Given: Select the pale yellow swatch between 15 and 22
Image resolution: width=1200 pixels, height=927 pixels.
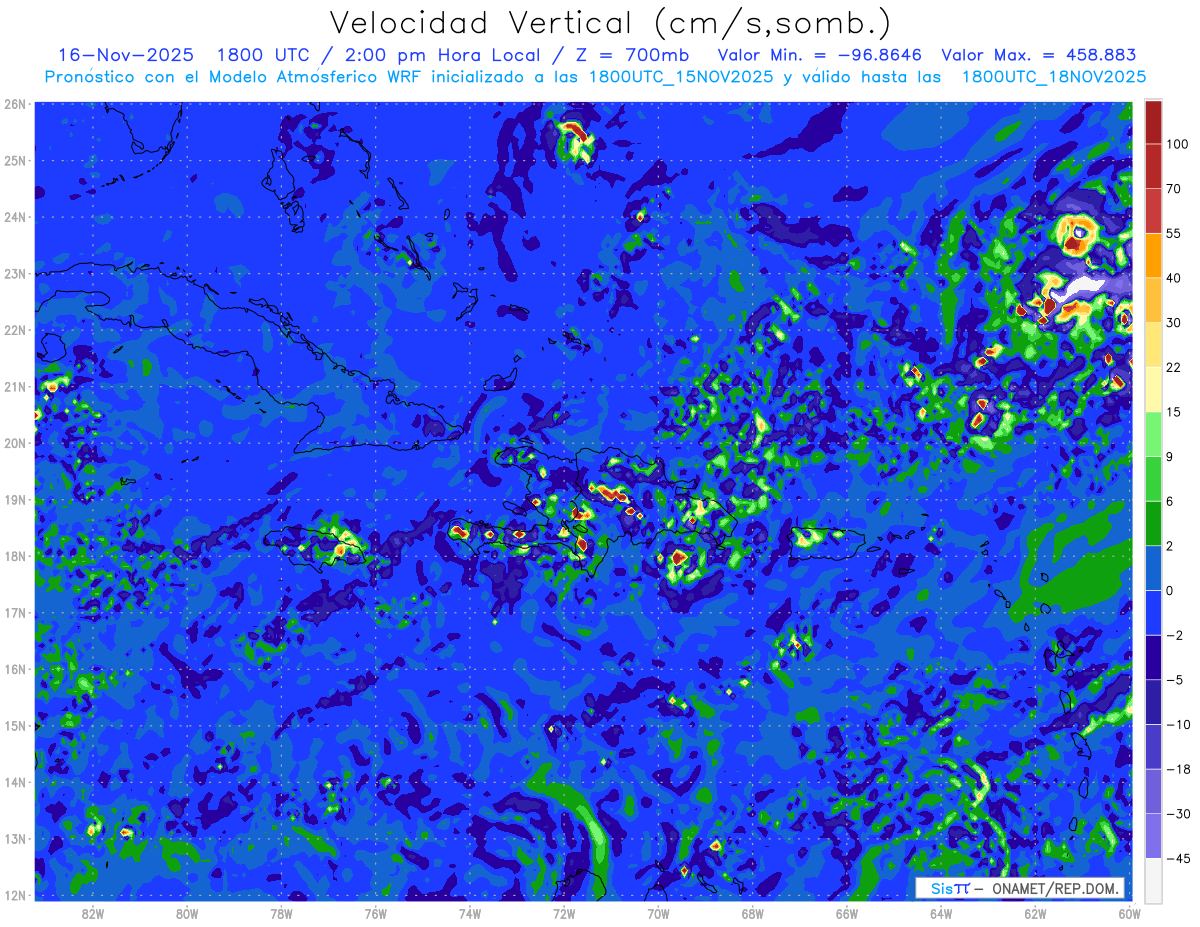Looking at the screenshot, I should tap(1153, 389).
